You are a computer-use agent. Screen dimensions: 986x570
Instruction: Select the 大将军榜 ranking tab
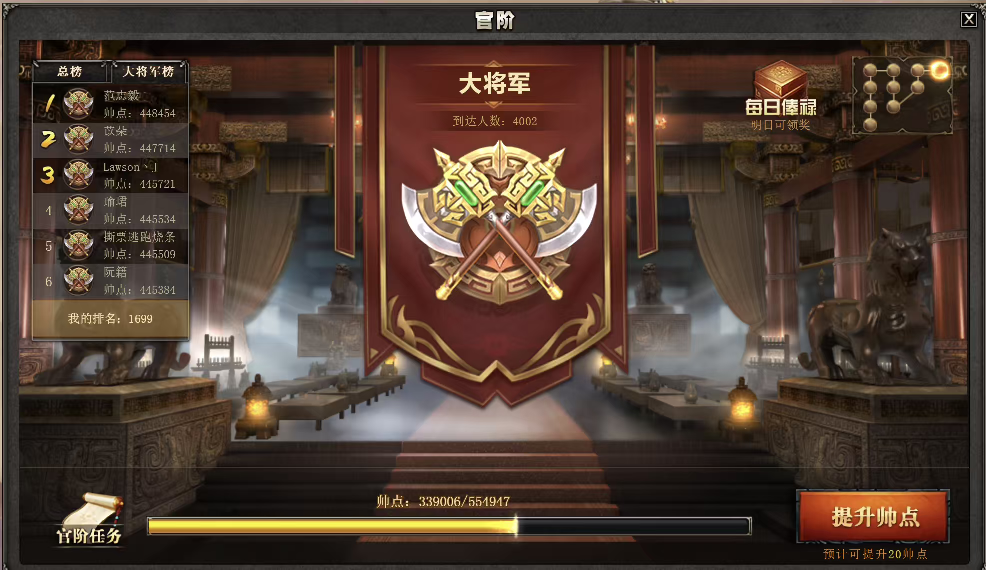[148, 72]
